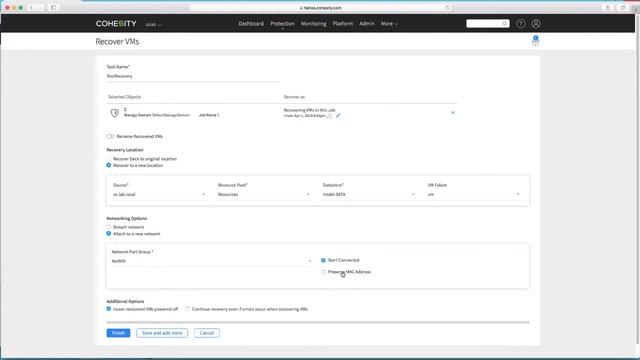Enable Continue recovery even if errors occur
Screen dimensions: 640x360
188,309
